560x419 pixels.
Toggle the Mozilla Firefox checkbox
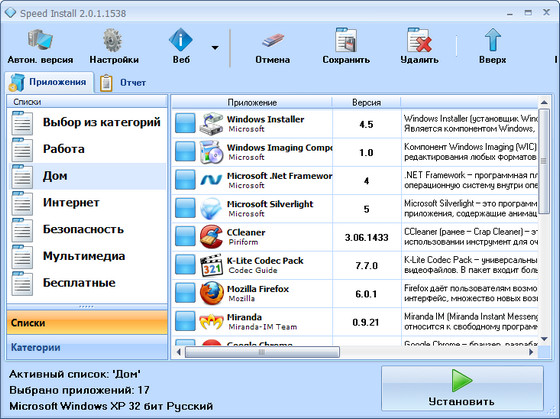pyautogui.click(x=185, y=293)
